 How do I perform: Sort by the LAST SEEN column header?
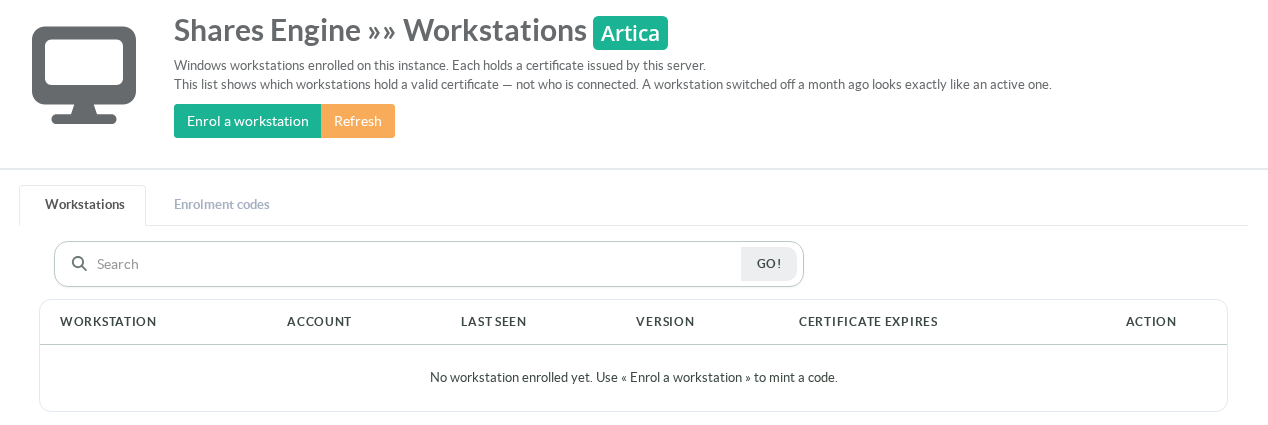[x=494, y=322]
